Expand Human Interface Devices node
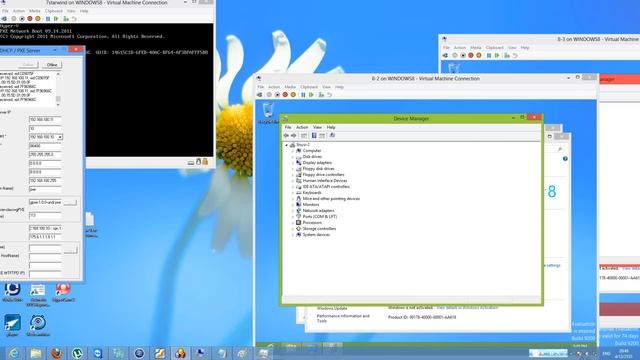Viewport: 640px width, 360px height. (x=293, y=181)
